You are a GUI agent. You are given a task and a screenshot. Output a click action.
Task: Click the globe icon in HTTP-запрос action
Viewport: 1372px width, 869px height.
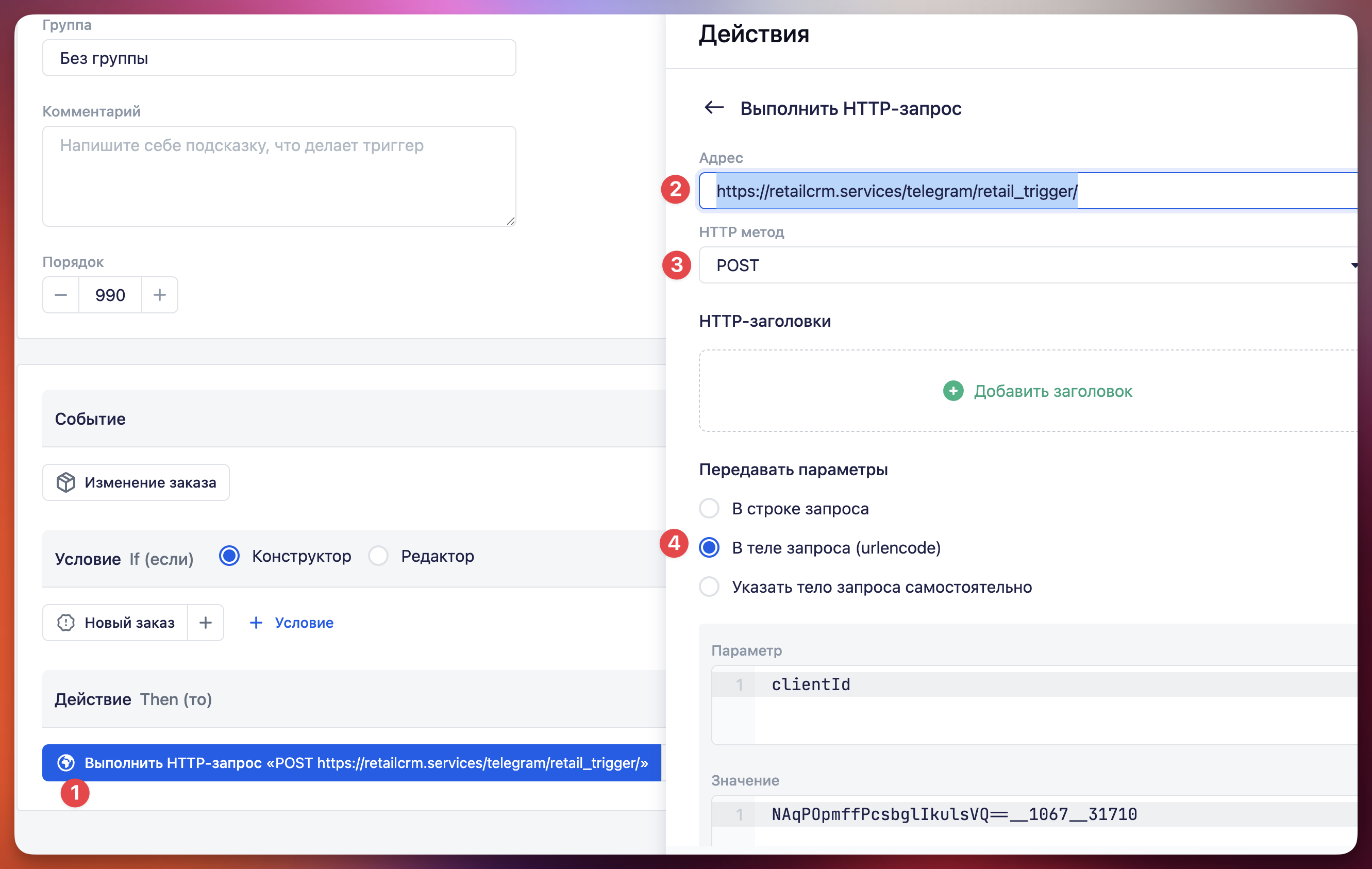click(x=65, y=762)
